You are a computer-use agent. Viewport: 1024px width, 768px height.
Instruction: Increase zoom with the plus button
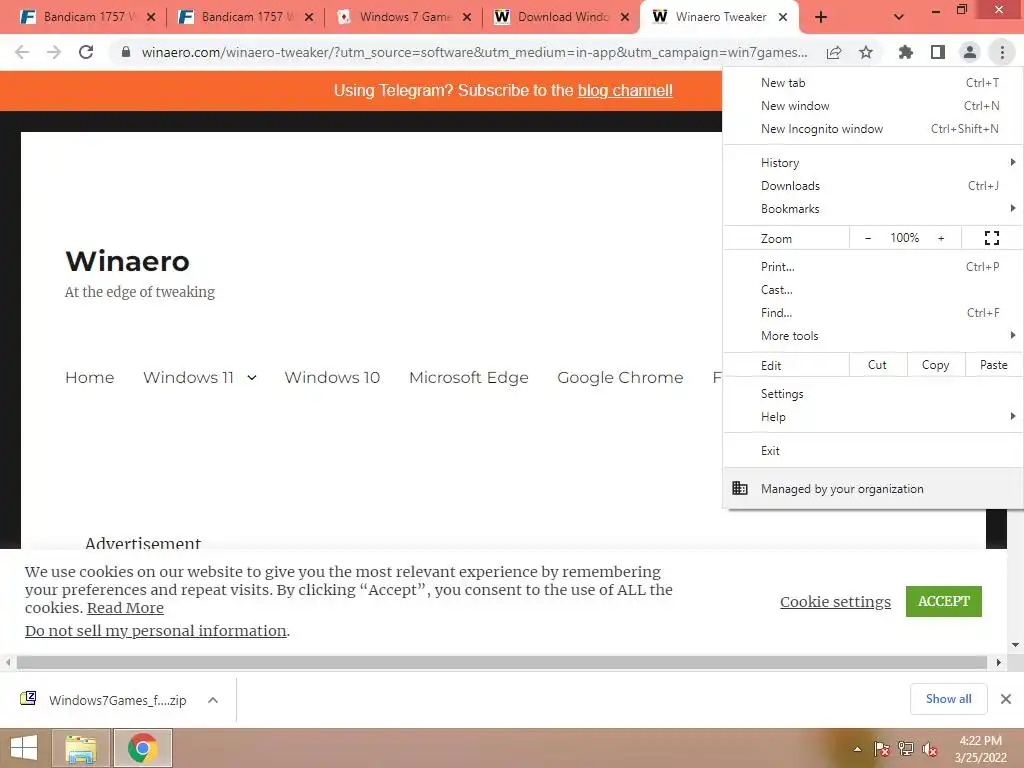click(x=941, y=238)
